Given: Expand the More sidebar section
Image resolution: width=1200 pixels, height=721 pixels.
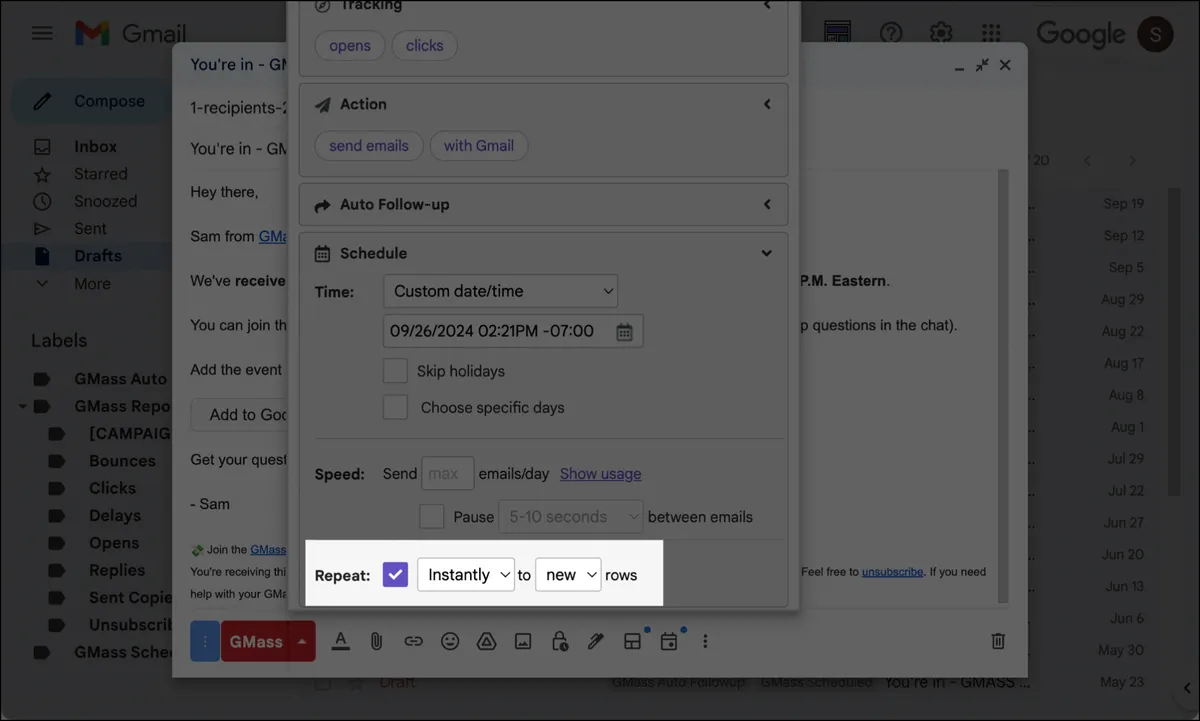Looking at the screenshot, I should click(x=92, y=284).
